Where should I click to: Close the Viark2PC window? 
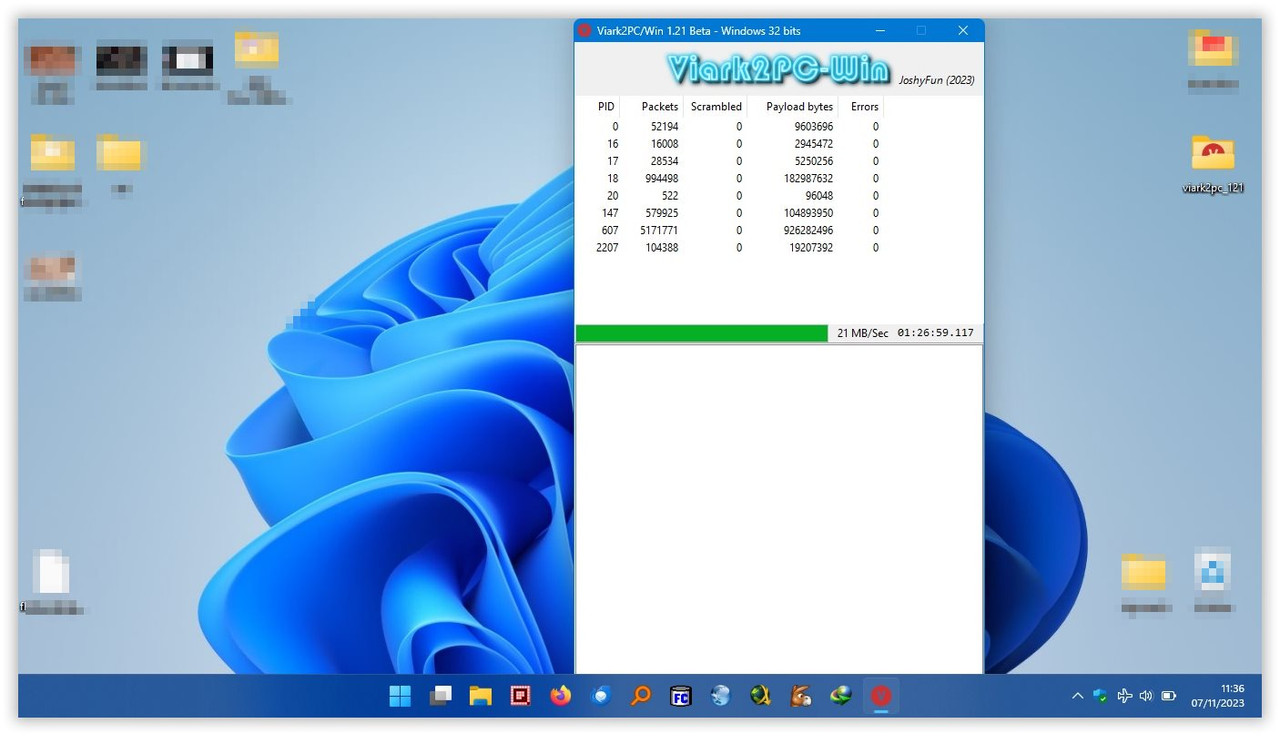(963, 31)
